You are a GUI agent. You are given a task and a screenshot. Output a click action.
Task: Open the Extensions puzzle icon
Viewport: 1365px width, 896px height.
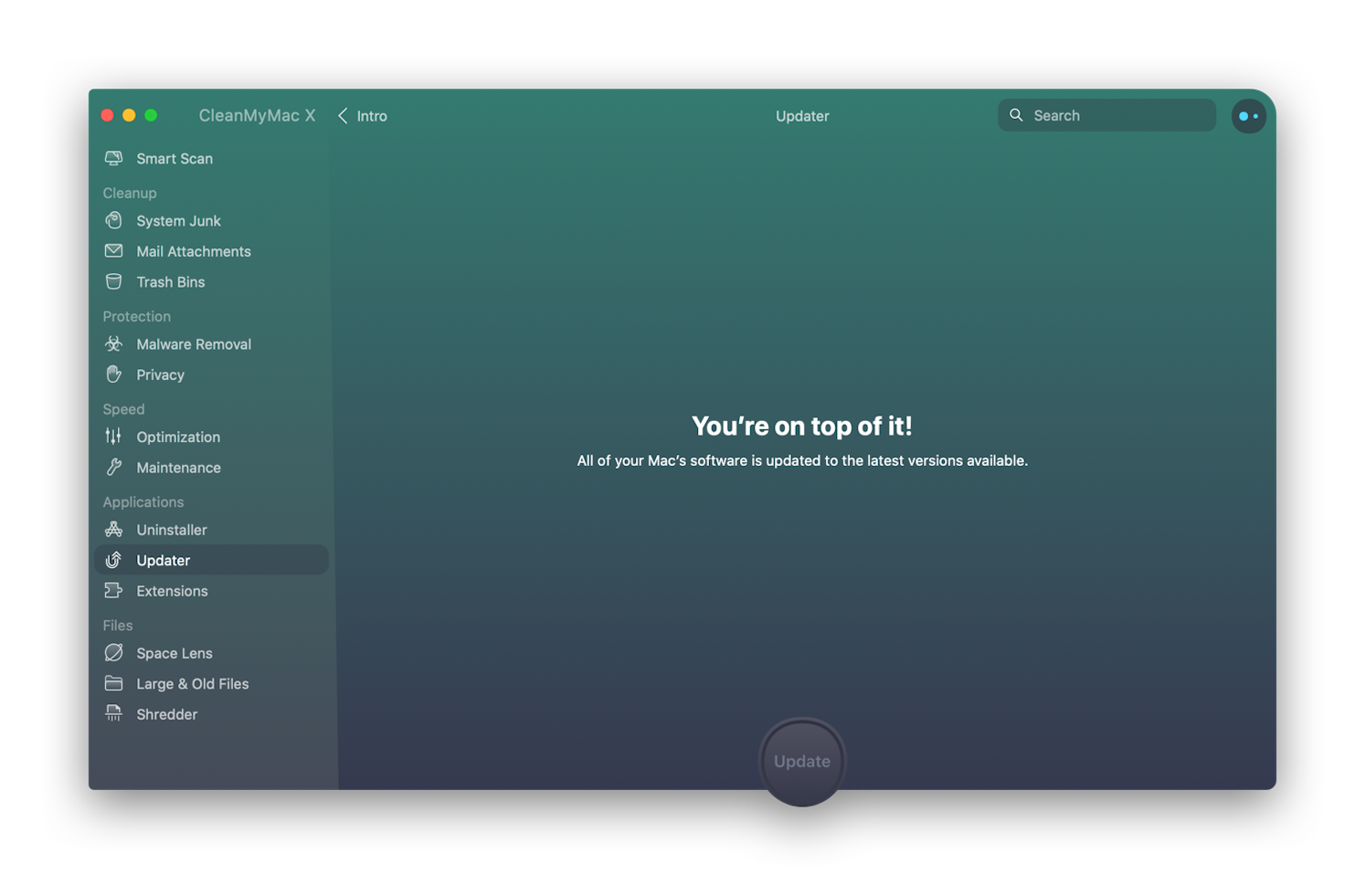113,591
